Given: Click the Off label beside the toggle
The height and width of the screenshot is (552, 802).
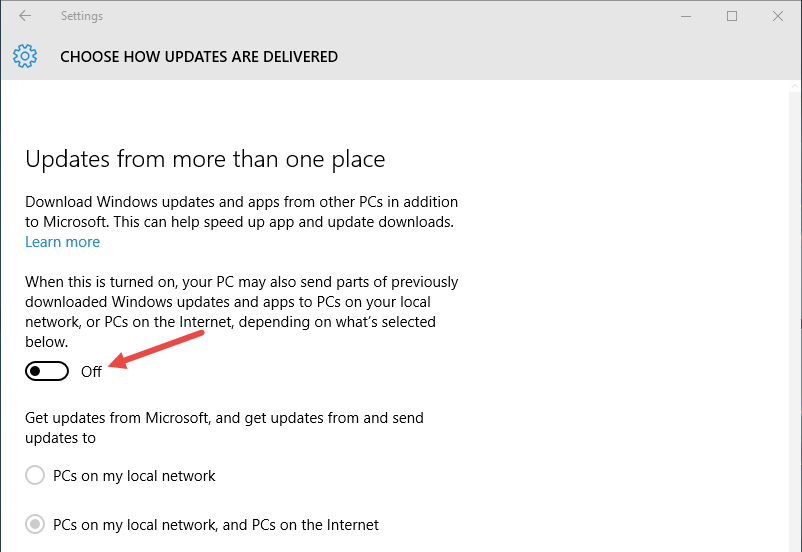Looking at the screenshot, I should (91, 372).
